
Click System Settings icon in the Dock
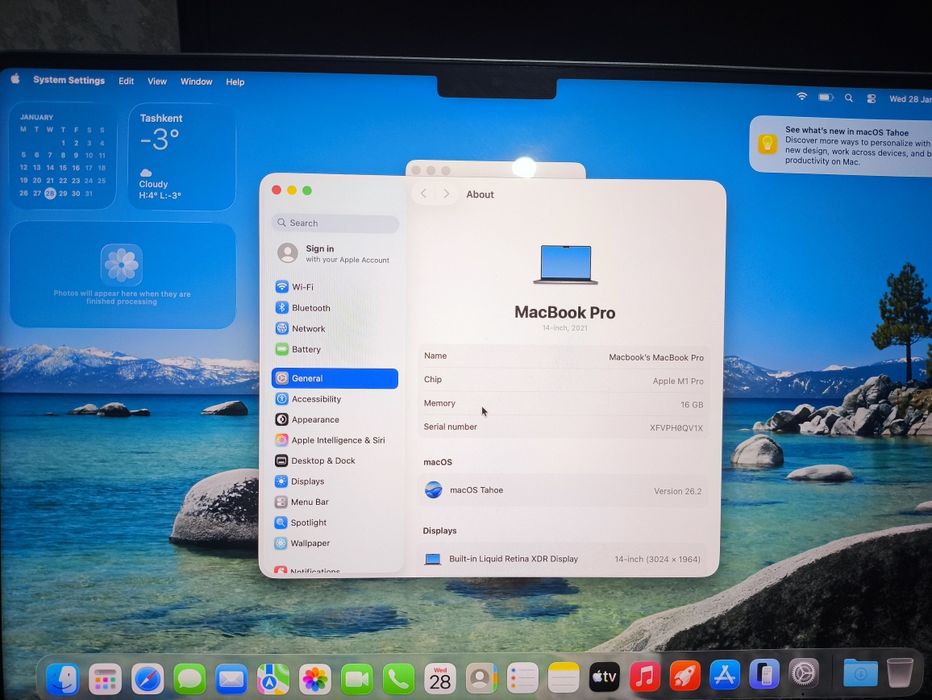pos(804,674)
